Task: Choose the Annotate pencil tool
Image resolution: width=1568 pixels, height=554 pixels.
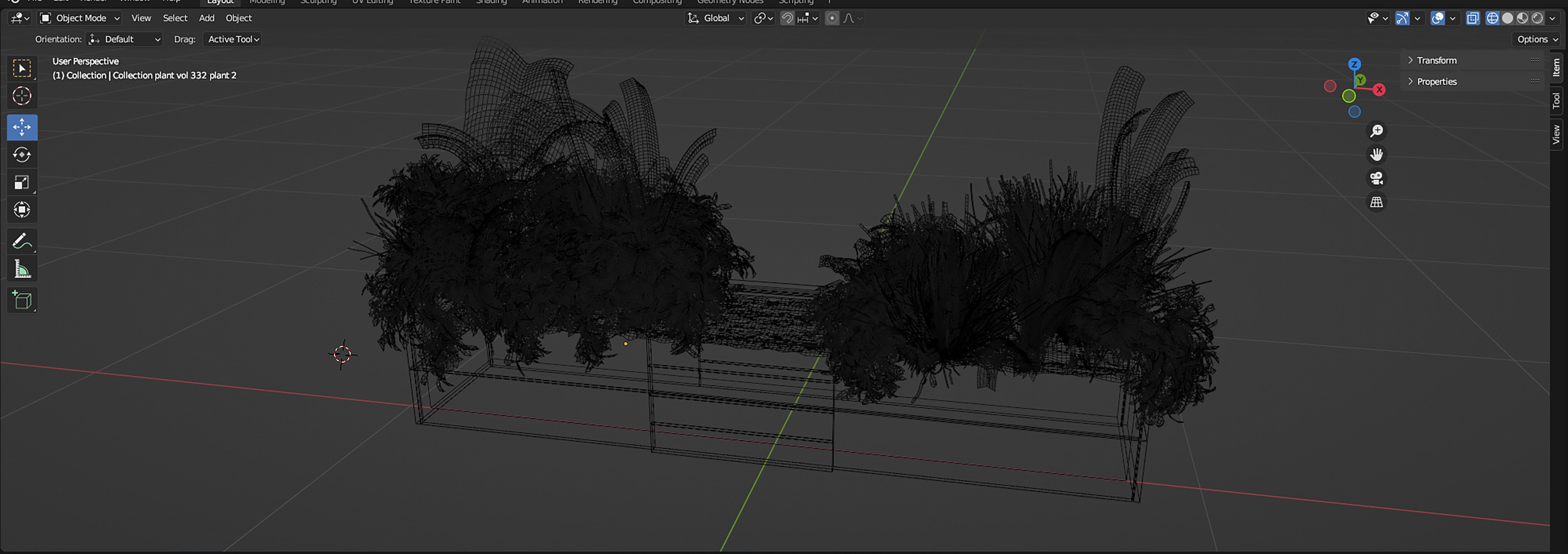Action: (x=22, y=241)
